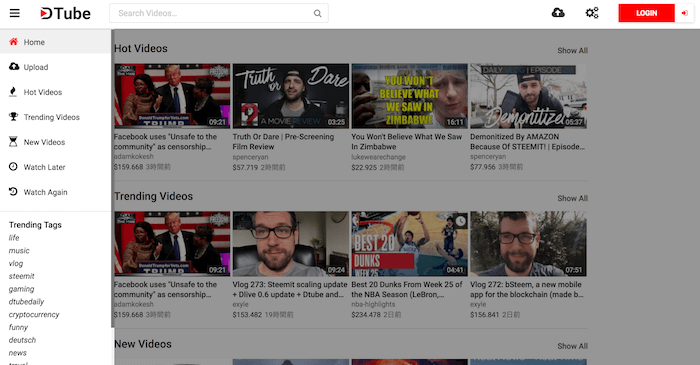Open the settings gears icon
Image resolution: width=700 pixels, height=365 pixels.
[x=592, y=12]
